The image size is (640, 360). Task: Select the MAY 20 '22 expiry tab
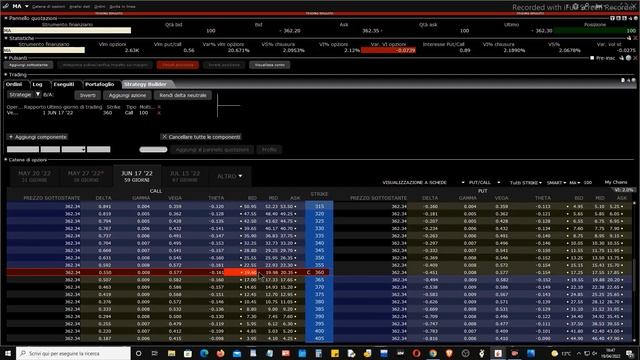pyautogui.click(x=35, y=176)
